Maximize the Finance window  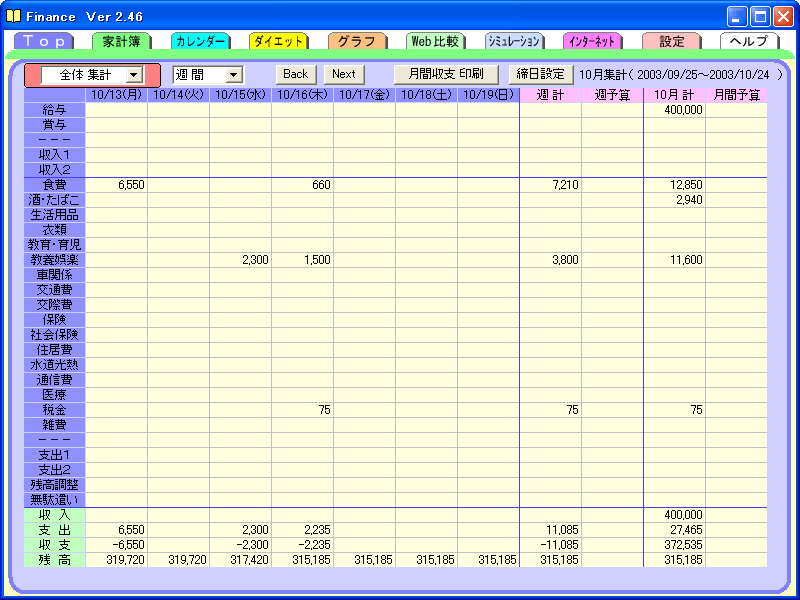(x=760, y=17)
